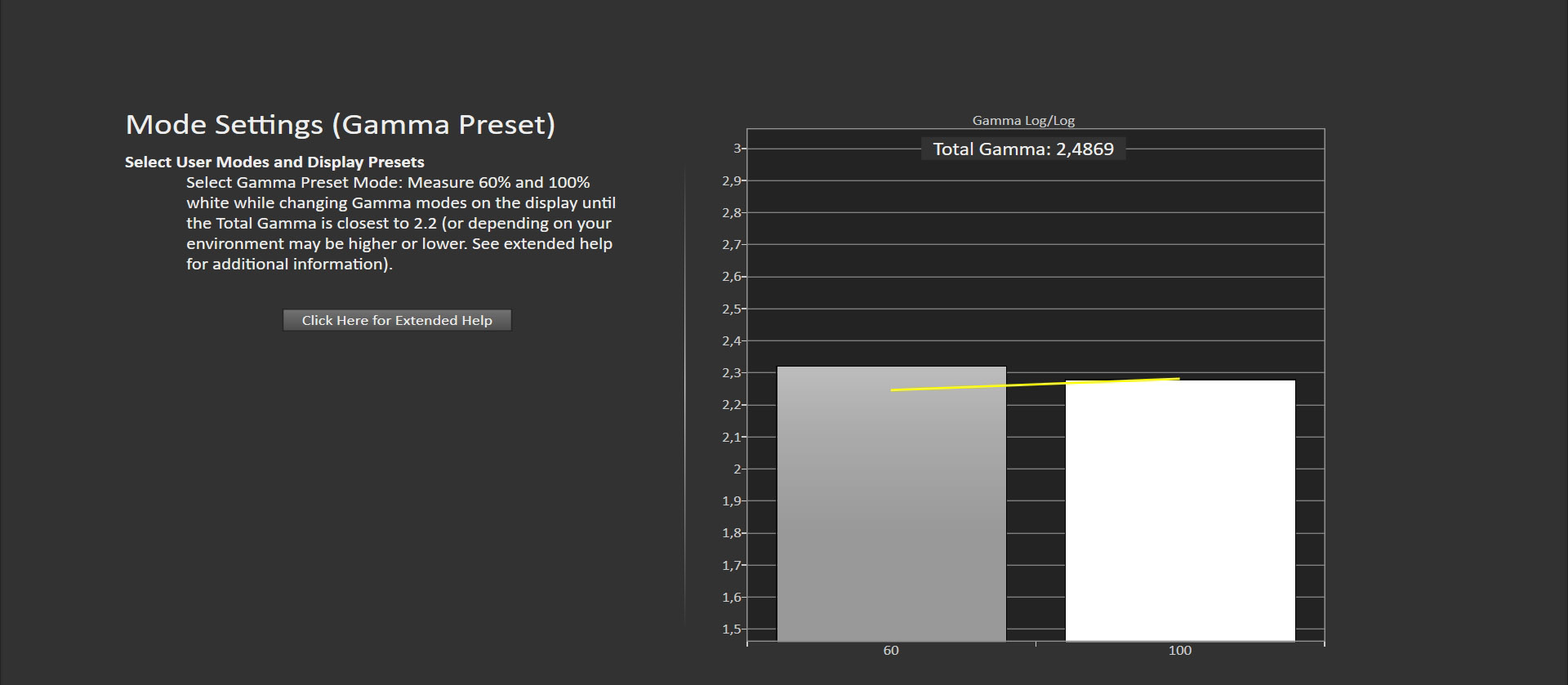
Task: Click the Select User Modes and Display Presets text
Action: click(x=274, y=162)
